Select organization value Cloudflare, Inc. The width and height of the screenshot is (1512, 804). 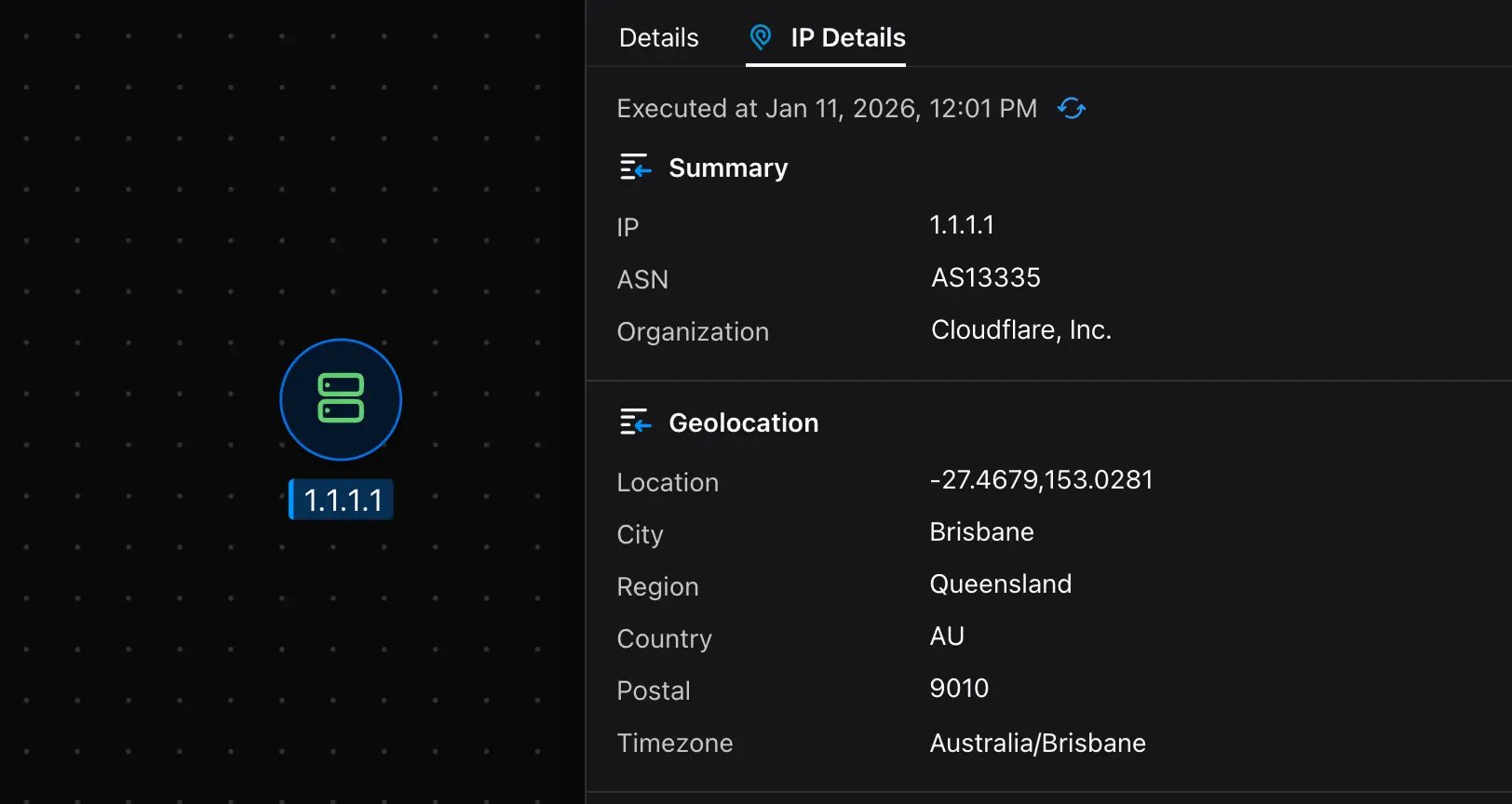point(1021,329)
